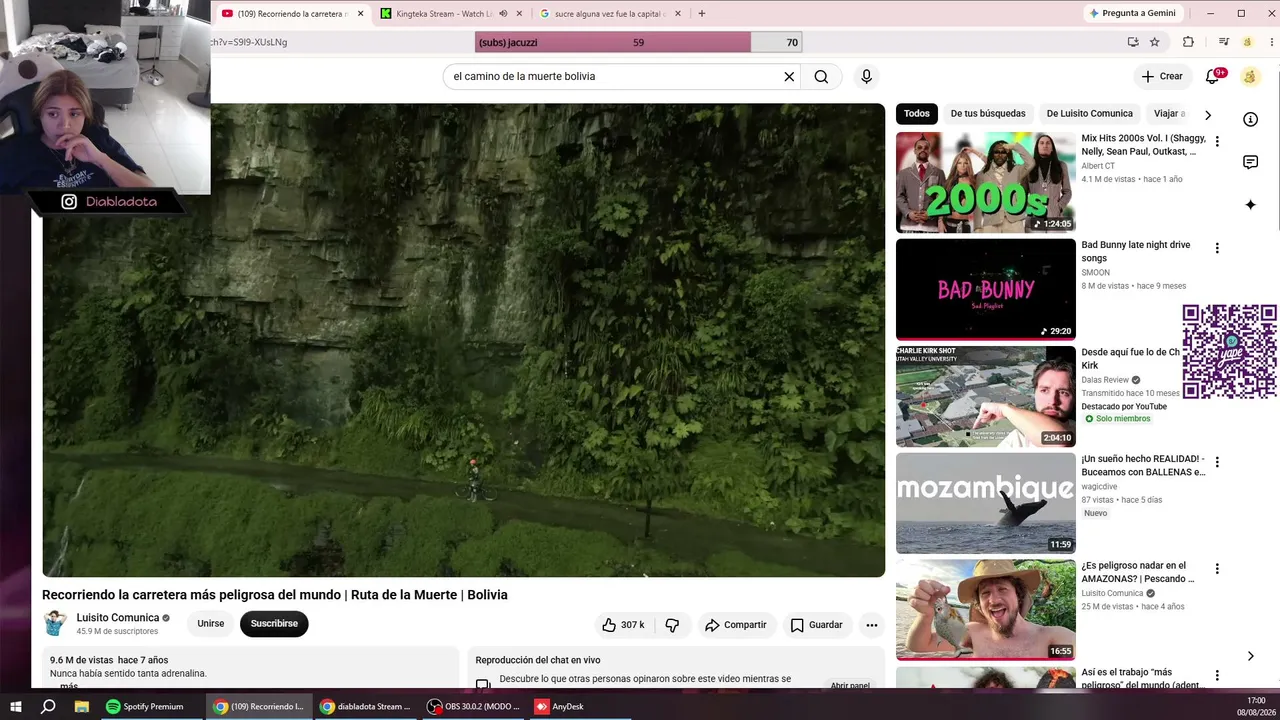Save the video with Guardar
Screen dimensions: 1280x720
tap(817, 625)
